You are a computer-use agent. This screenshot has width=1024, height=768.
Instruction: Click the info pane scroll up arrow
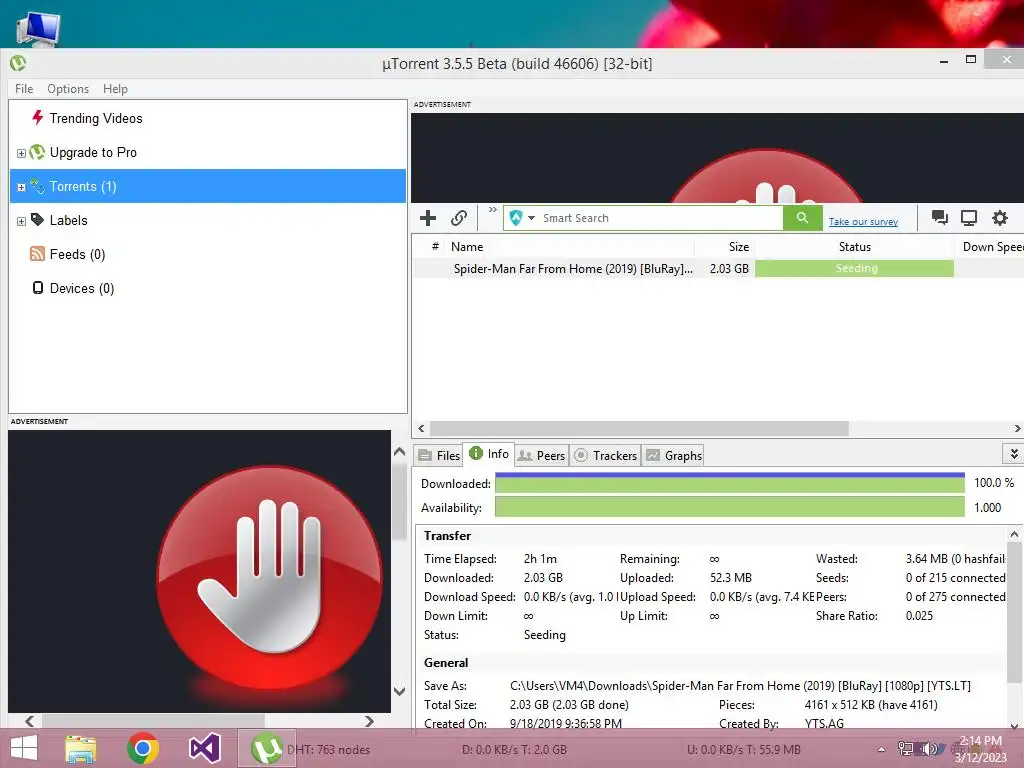1014,534
